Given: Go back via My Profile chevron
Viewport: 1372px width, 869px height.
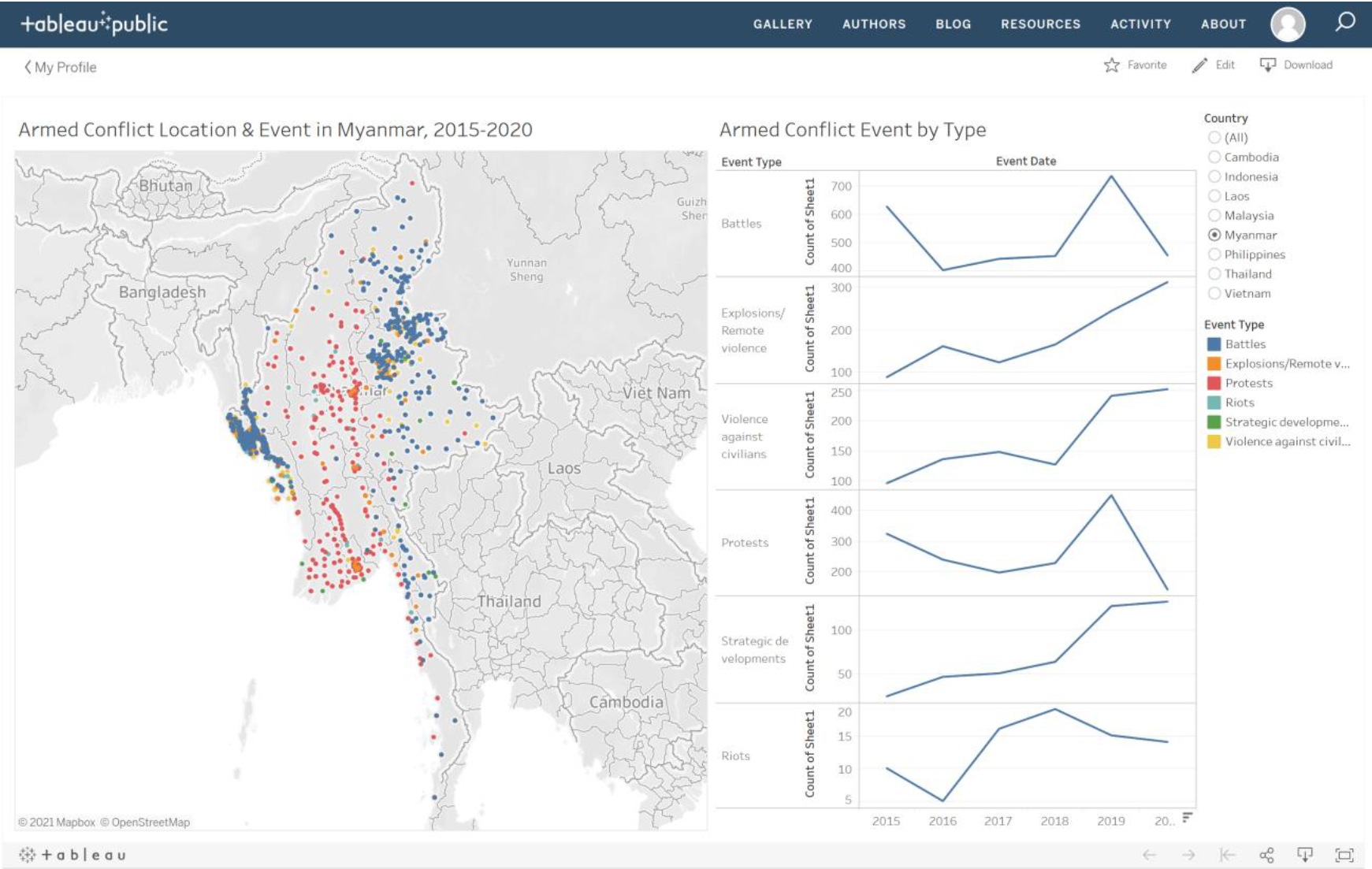Looking at the screenshot, I should coord(28,68).
